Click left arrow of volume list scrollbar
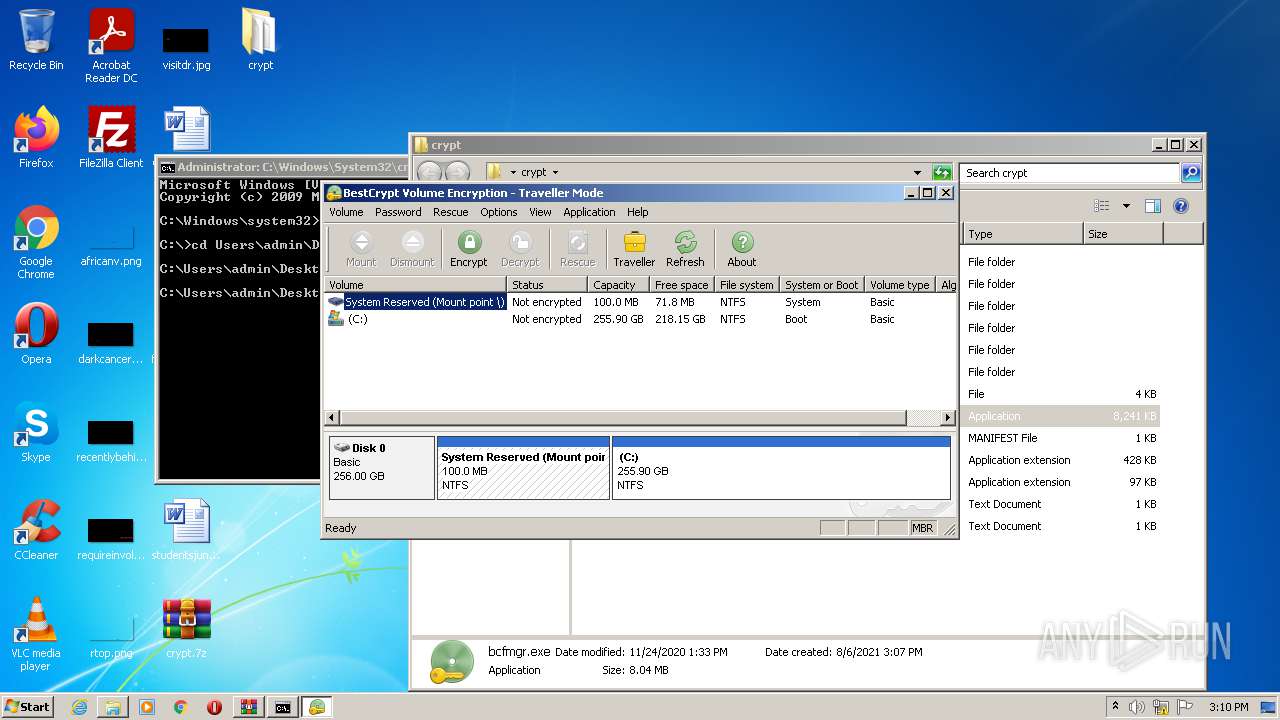 (x=333, y=418)
